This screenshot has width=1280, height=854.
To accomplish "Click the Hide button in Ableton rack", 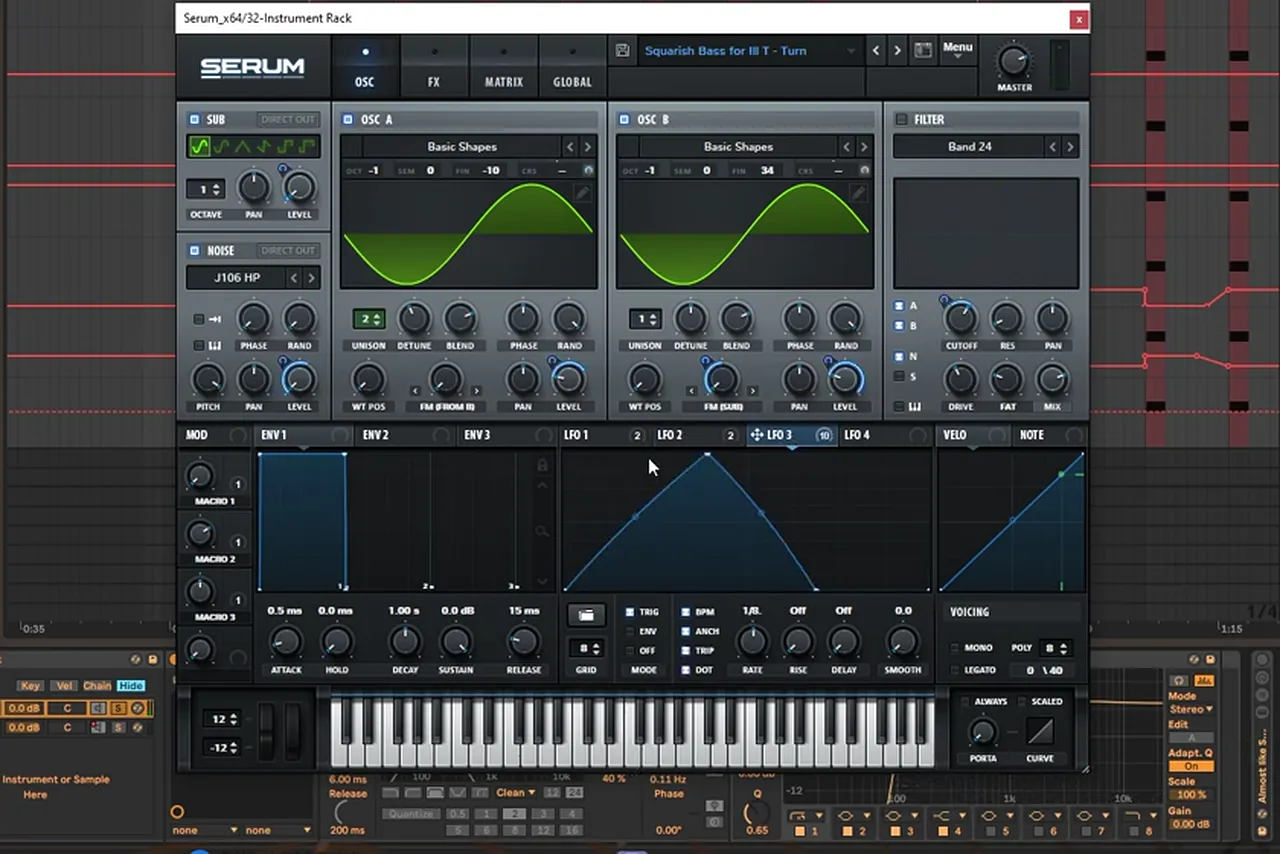I will 130,686.
